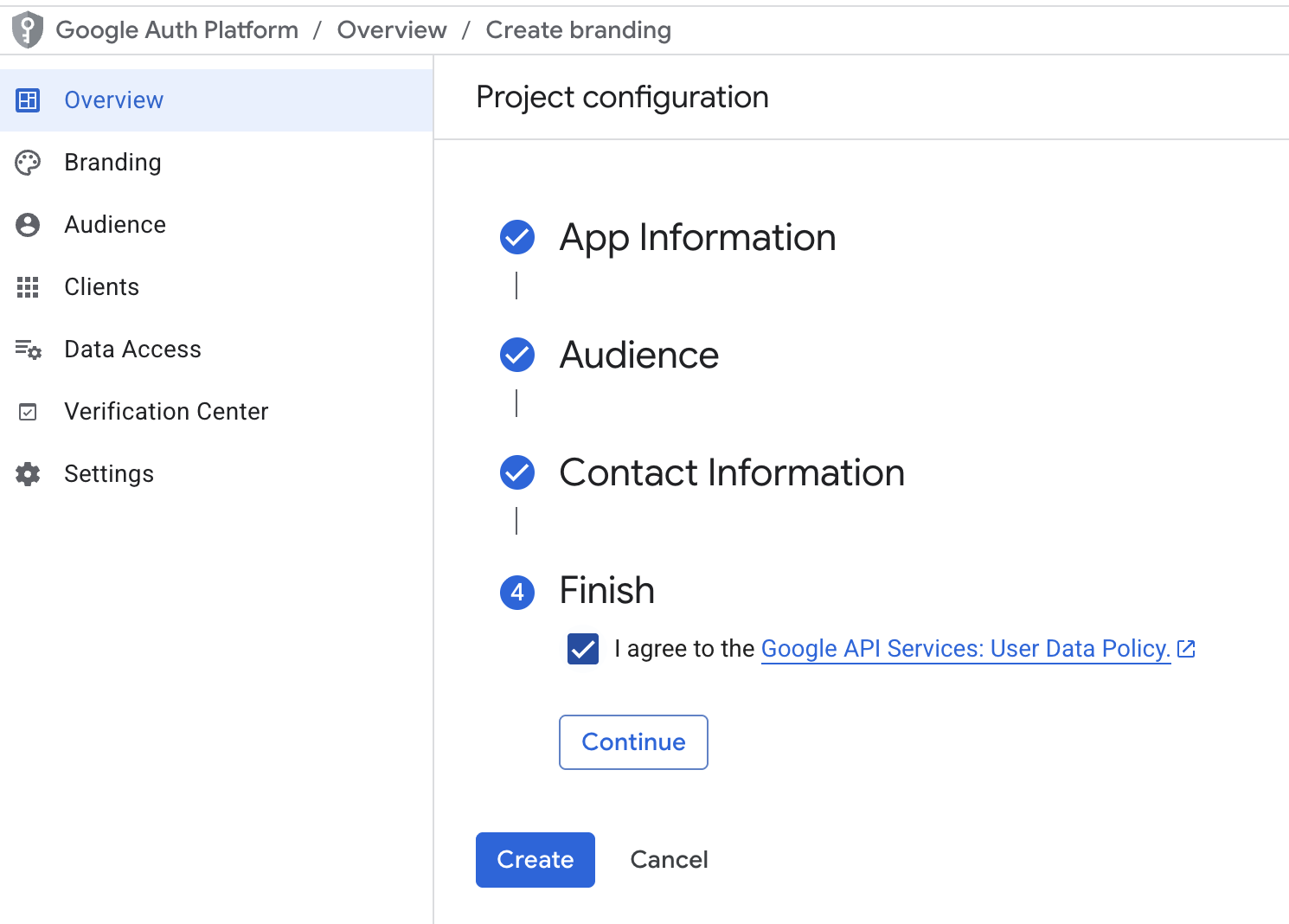Click the Finish step number 4 badge
Viewport: 1289px width, 924px height.
click(x=517, y=592)
